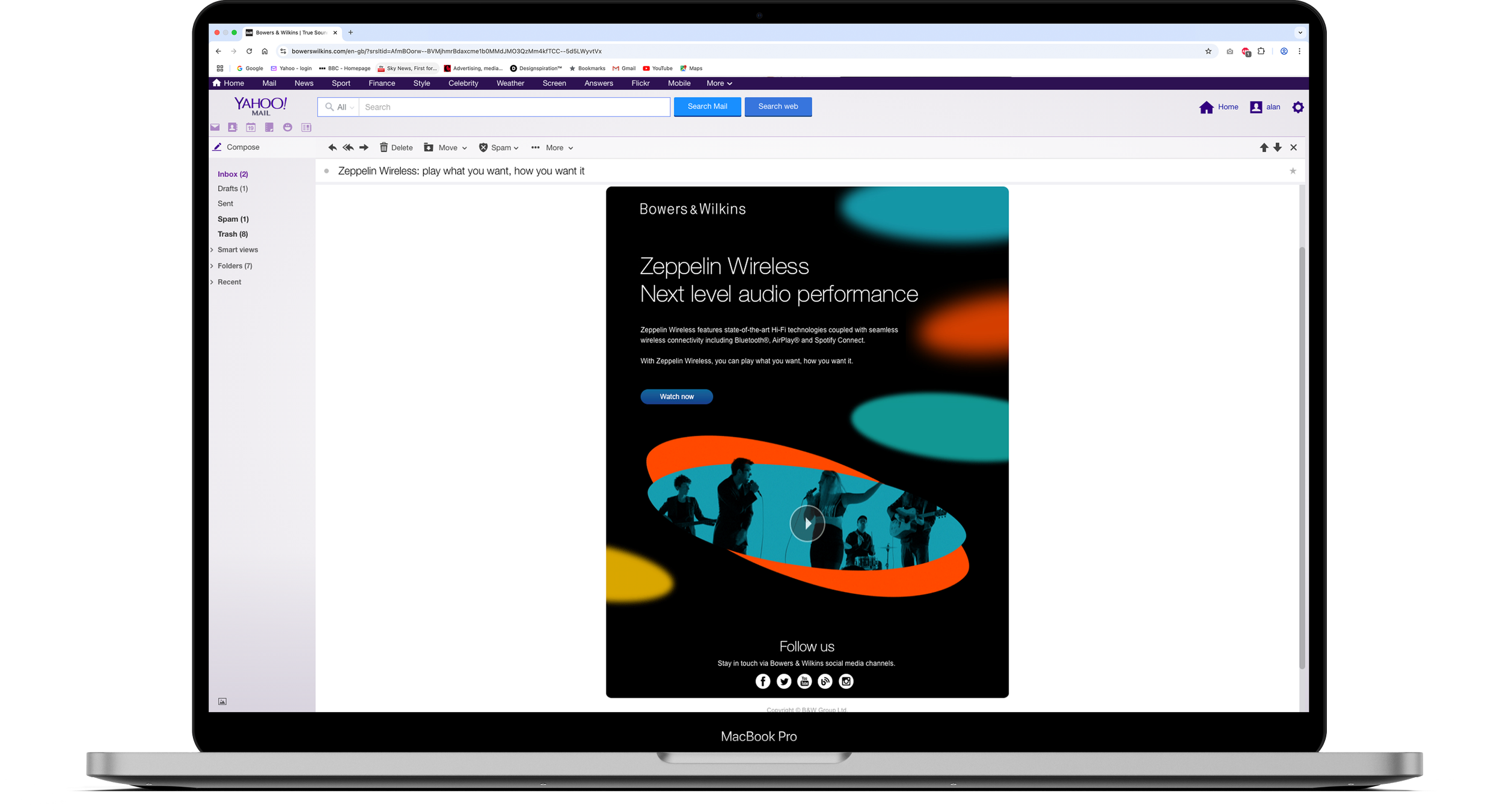Image resolution: width=1503 pixels, height=812 pixels.
Task: Click the Search Mail button
Action: click(707, 106)
